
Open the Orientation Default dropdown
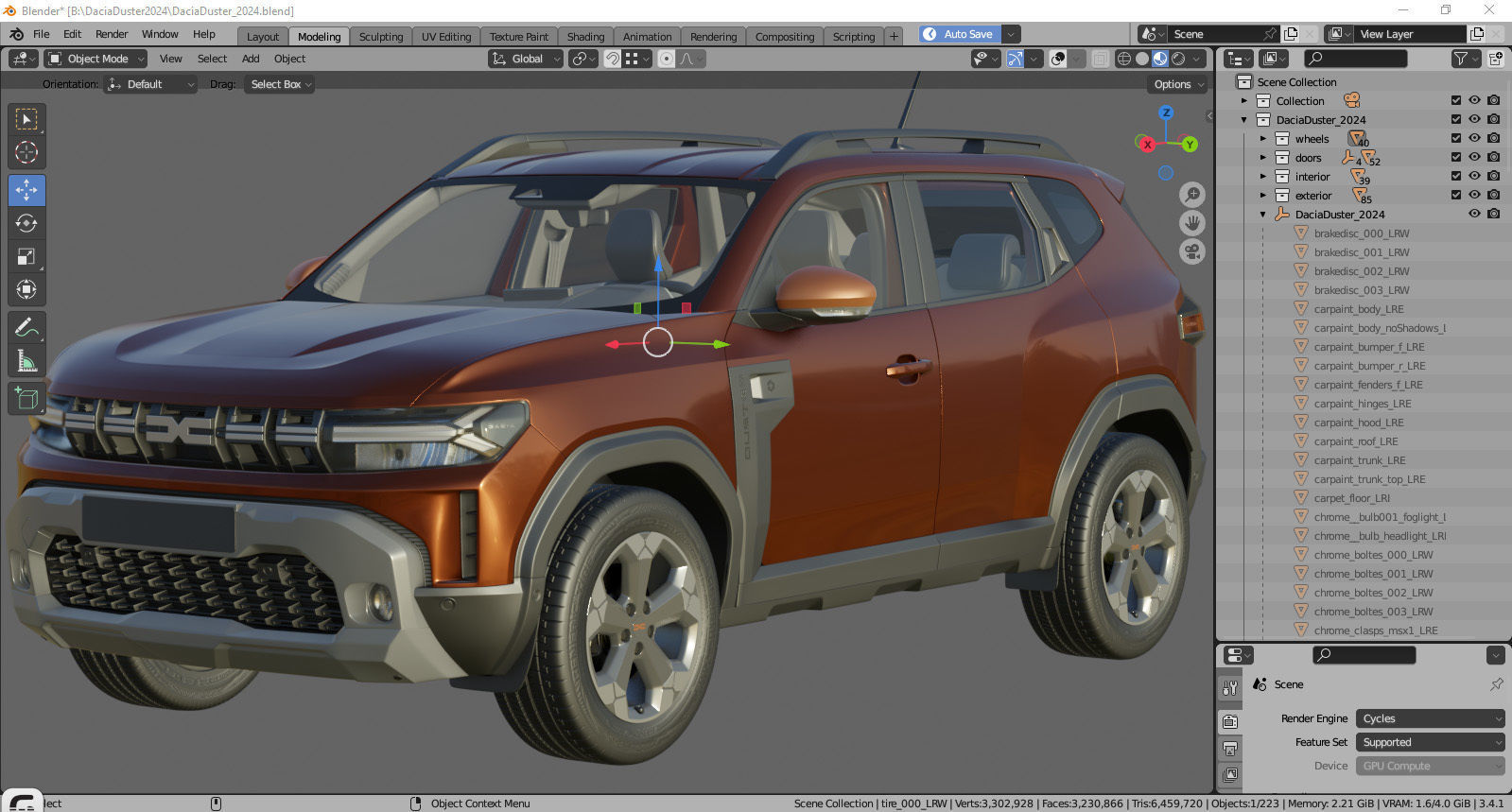click(150, 84)
